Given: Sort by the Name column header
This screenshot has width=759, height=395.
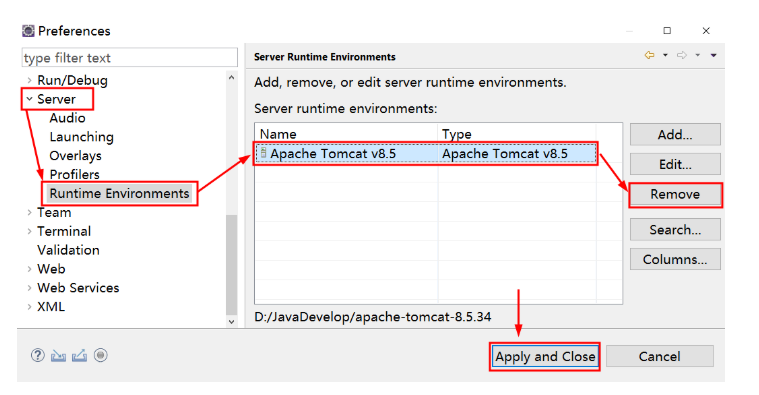Looking at the screenshot, I should coord(347,134).
